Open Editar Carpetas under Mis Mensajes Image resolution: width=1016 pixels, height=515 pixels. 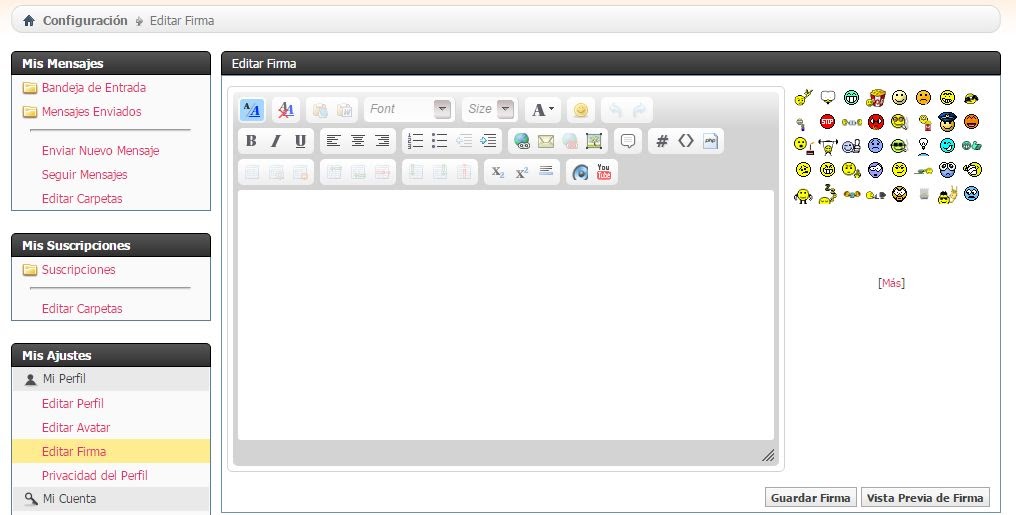[82, 198]
